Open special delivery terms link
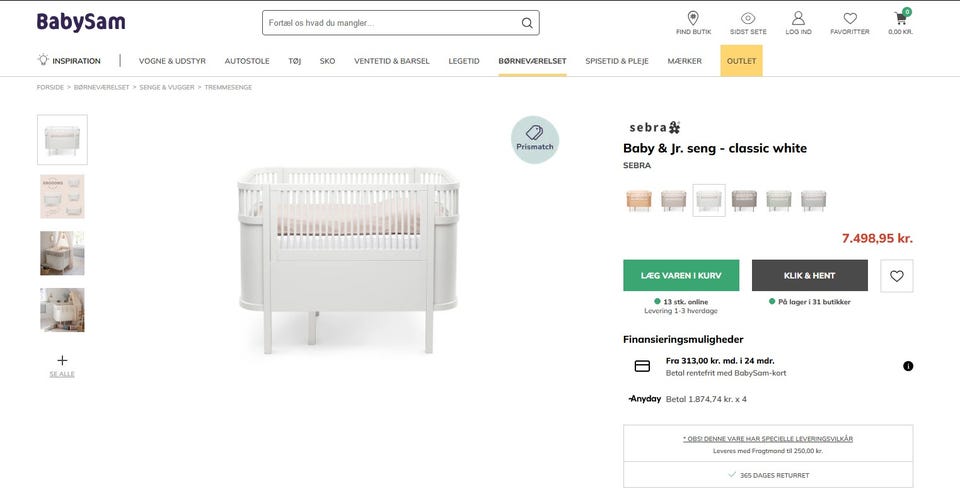960x494 pixels. pos(767,438)
